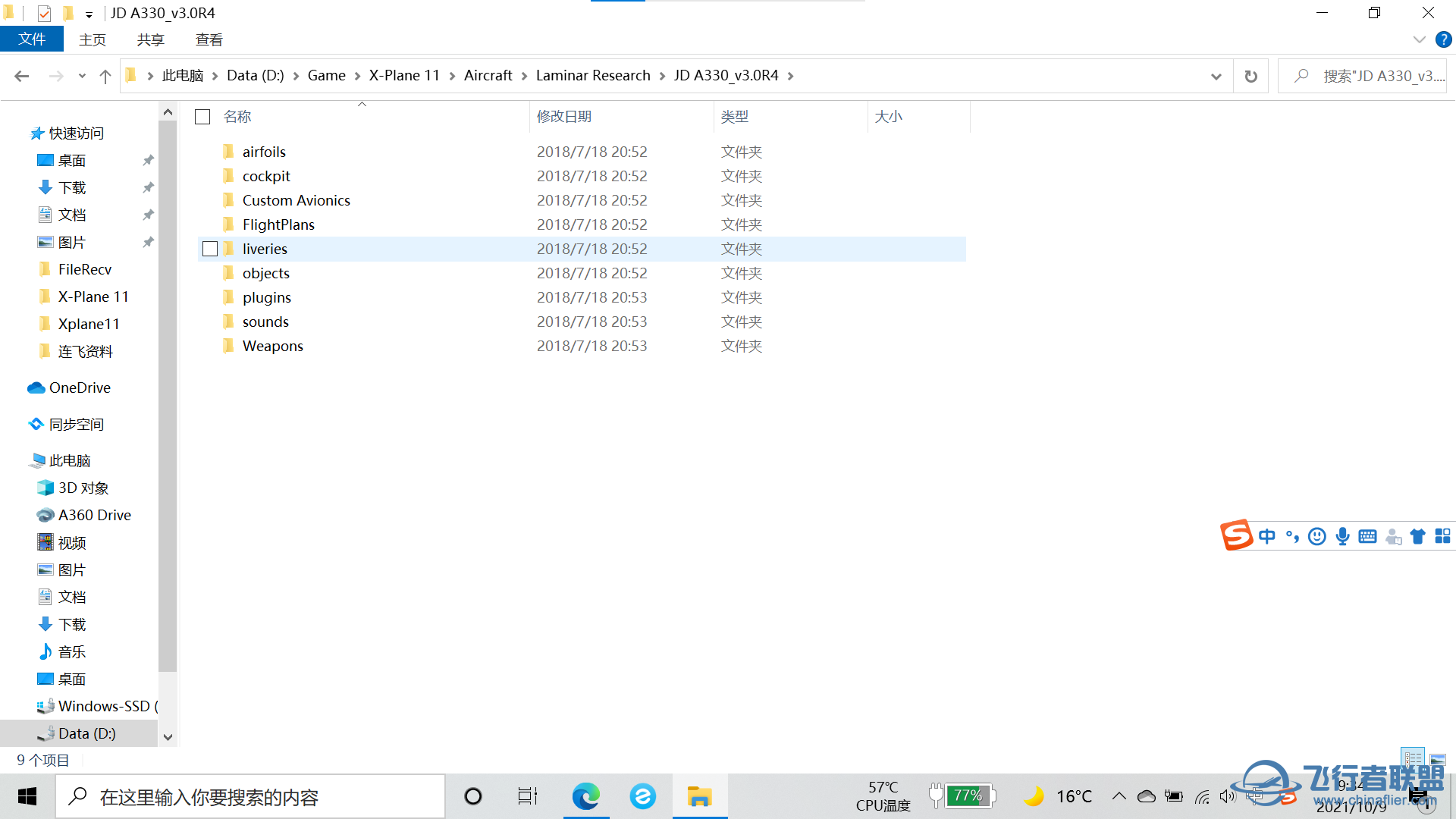
Task: Open Sogou emoji smiley panel
Action: (1317, 537)
